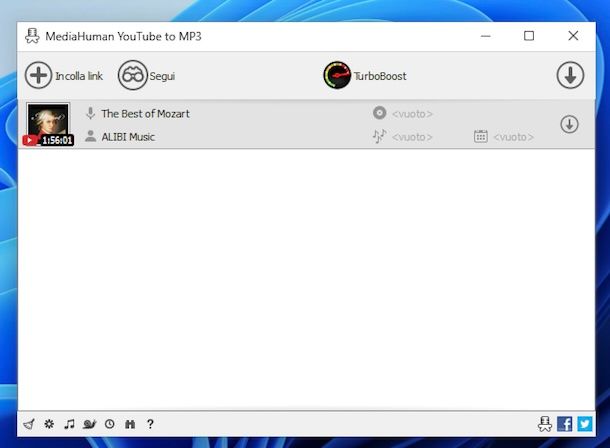Minimize the MediaHuman window
This screenshot has width=610, height=448.
486,36
